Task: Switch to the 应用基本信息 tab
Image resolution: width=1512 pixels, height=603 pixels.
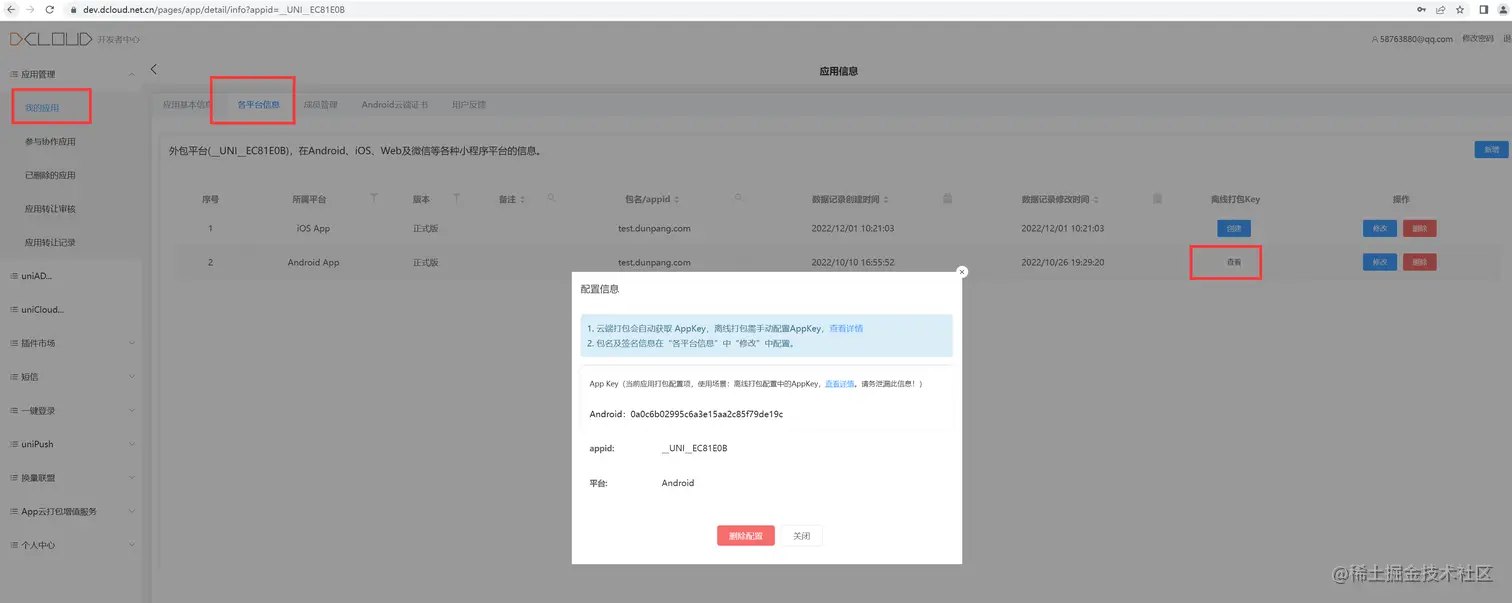Action: 187,104
